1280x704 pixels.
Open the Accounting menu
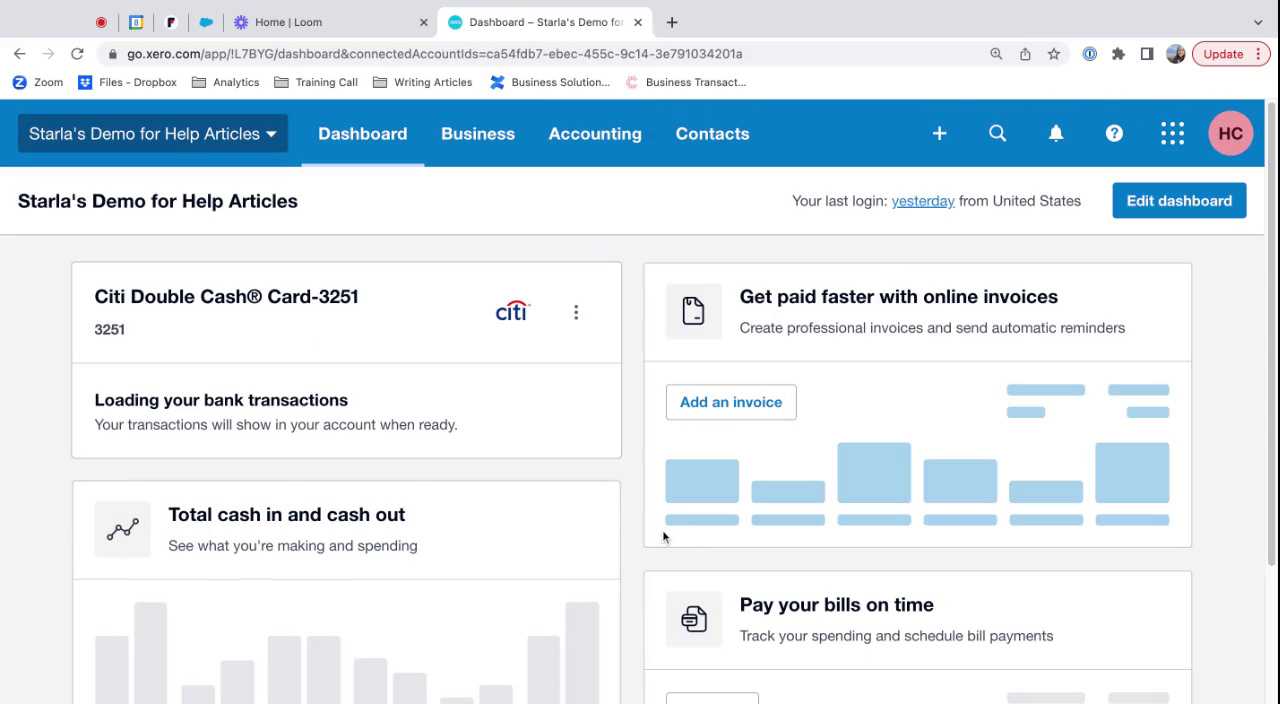pos(595,133)
